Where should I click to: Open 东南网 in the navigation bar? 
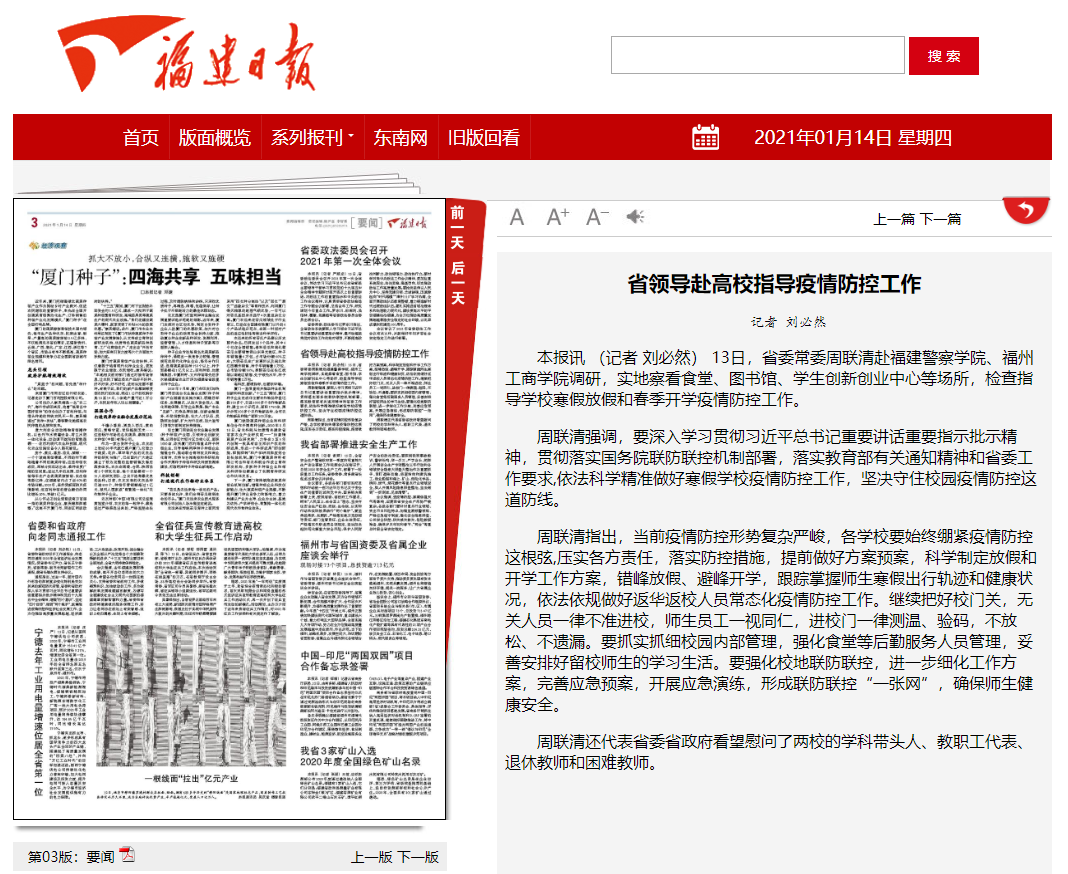pos(400,138)
